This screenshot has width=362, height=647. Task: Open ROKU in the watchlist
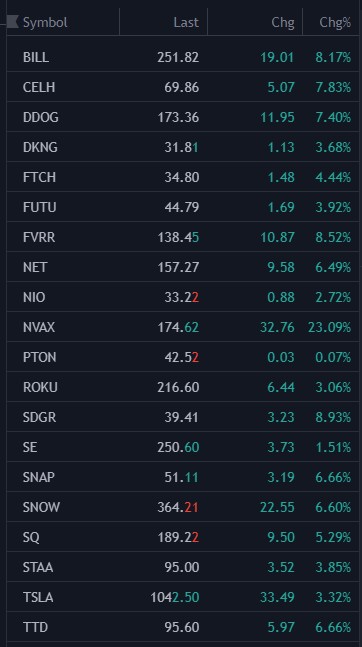tap(183, 387)
